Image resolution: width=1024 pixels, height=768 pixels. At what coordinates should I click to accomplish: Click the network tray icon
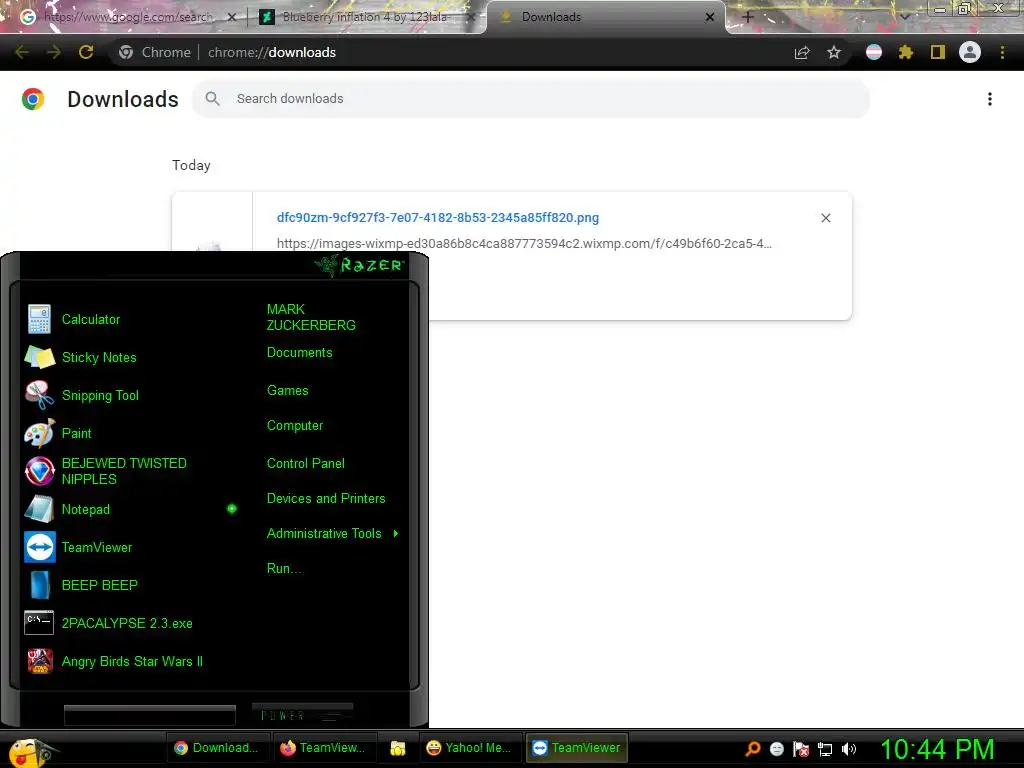pyautogui.click(x=825, y=749)
